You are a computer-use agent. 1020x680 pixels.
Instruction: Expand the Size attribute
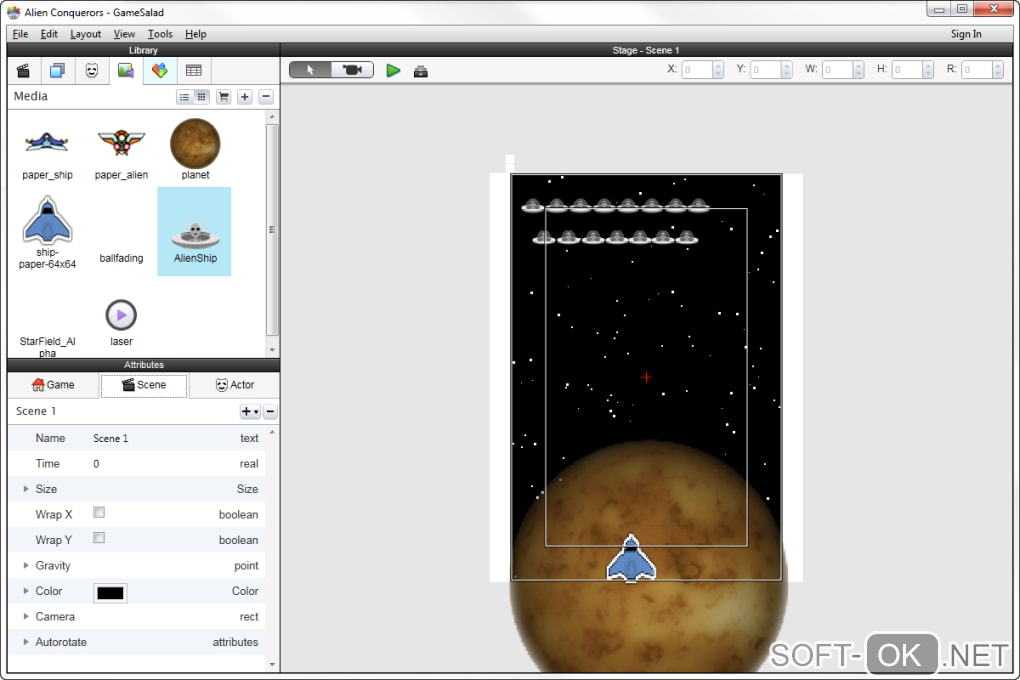(26, 489)
